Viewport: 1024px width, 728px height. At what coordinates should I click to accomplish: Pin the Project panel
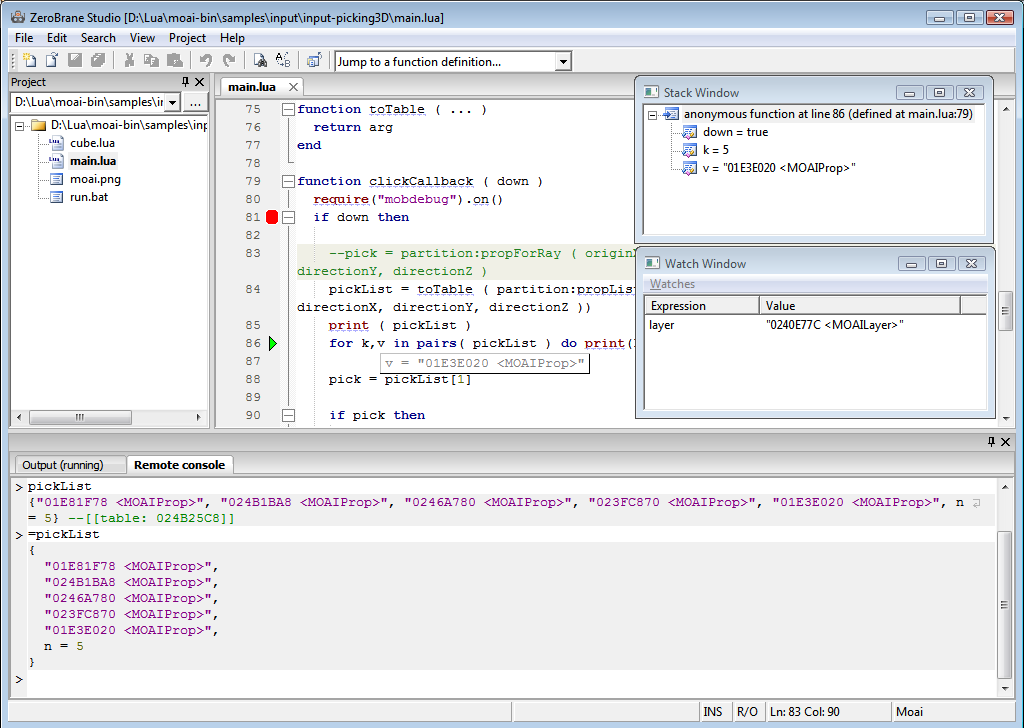[x=185, y=82]
